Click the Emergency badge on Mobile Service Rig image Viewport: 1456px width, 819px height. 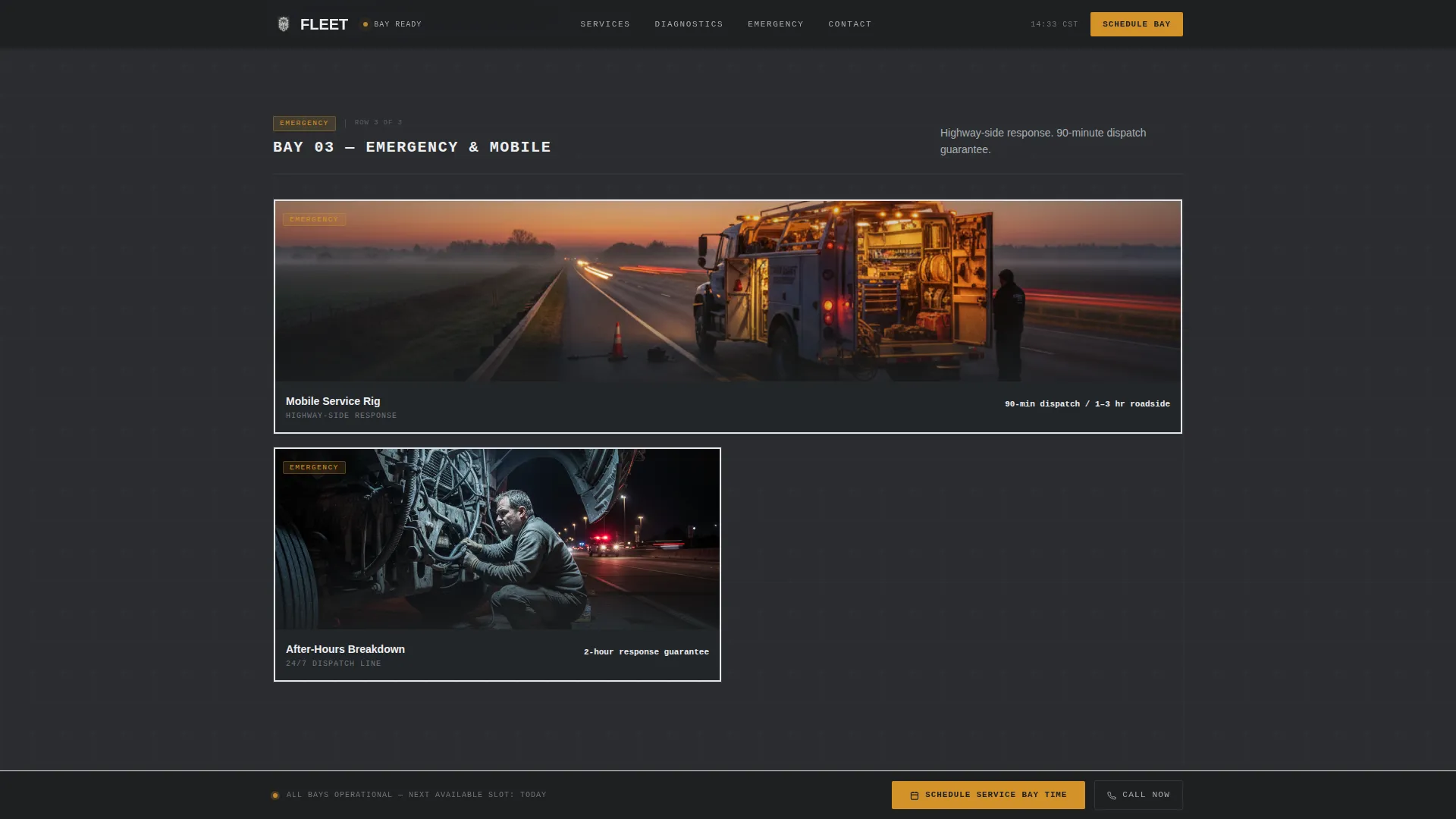coord(314,219)
